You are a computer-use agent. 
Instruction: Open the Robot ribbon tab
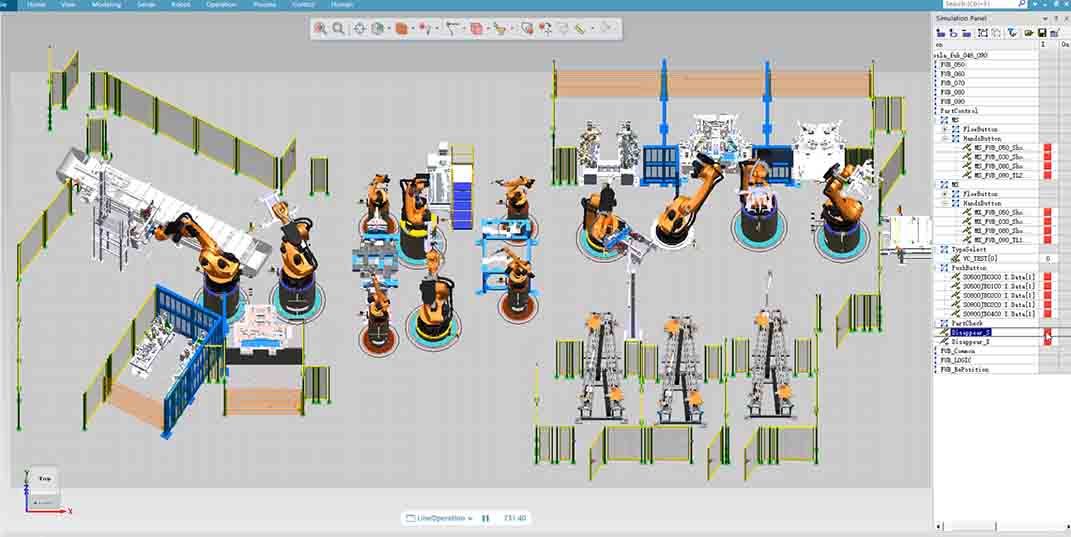point(181,5)
